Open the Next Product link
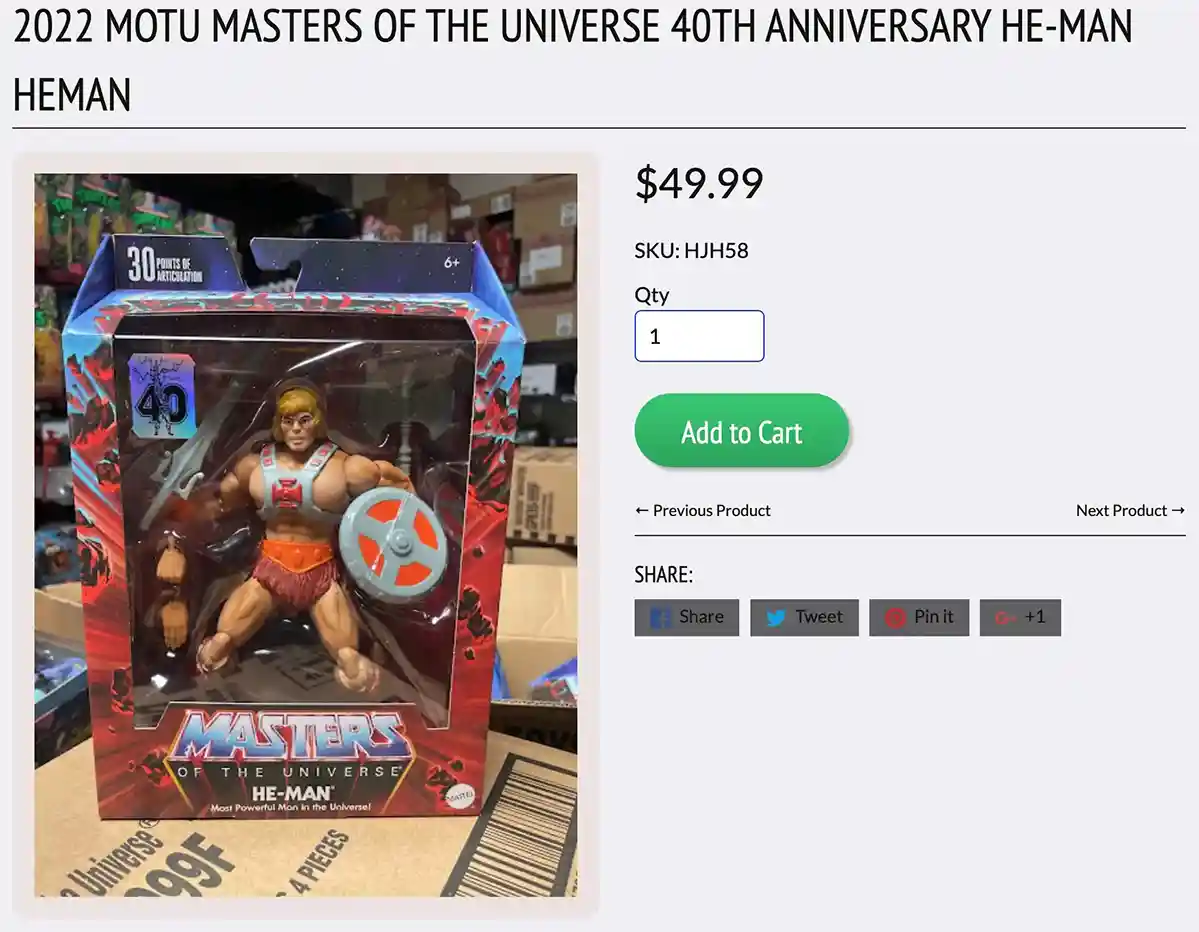 [1130, 510]
